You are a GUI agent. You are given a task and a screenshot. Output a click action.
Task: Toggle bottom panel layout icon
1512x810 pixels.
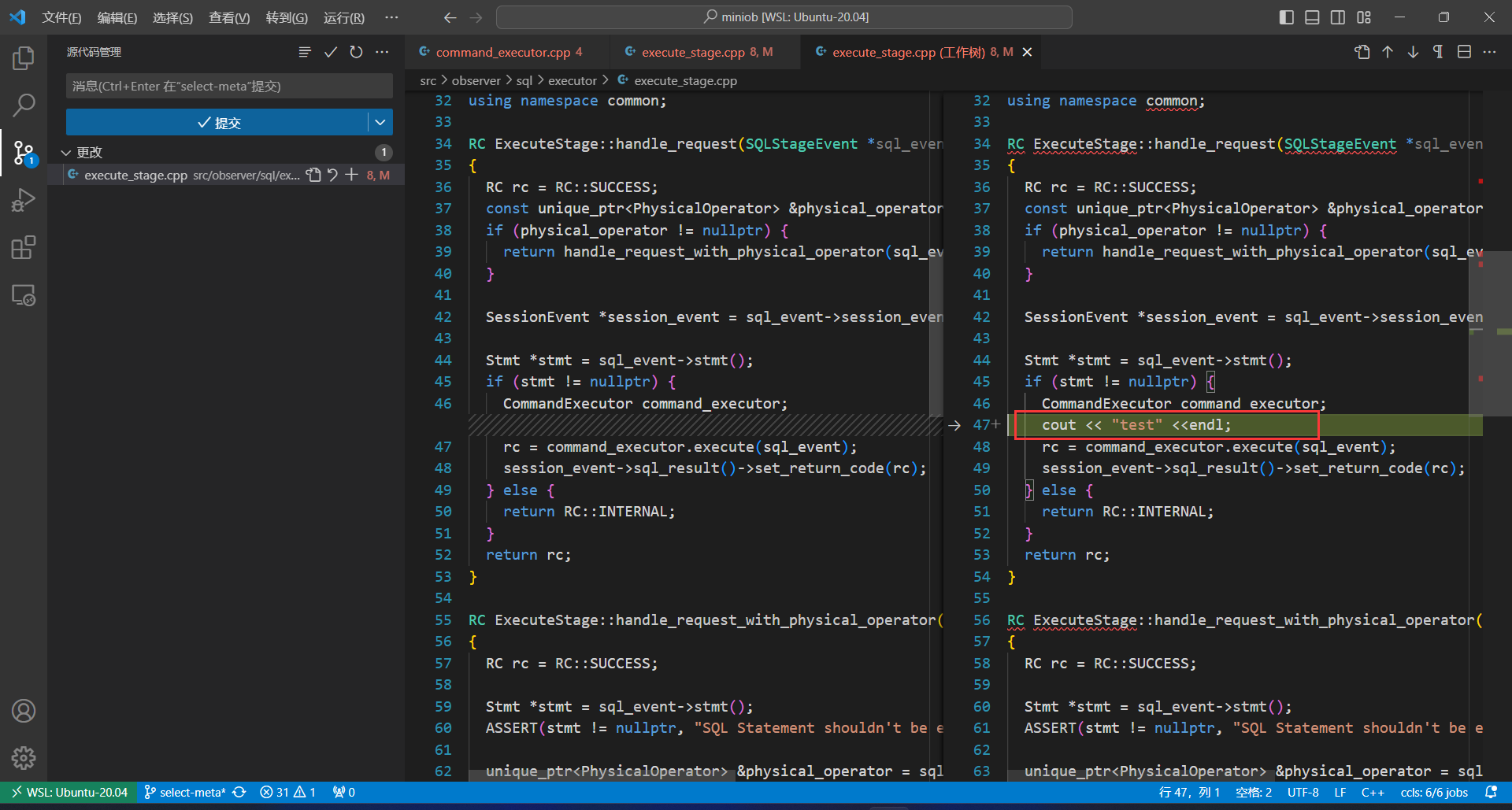coord(1312,17)
